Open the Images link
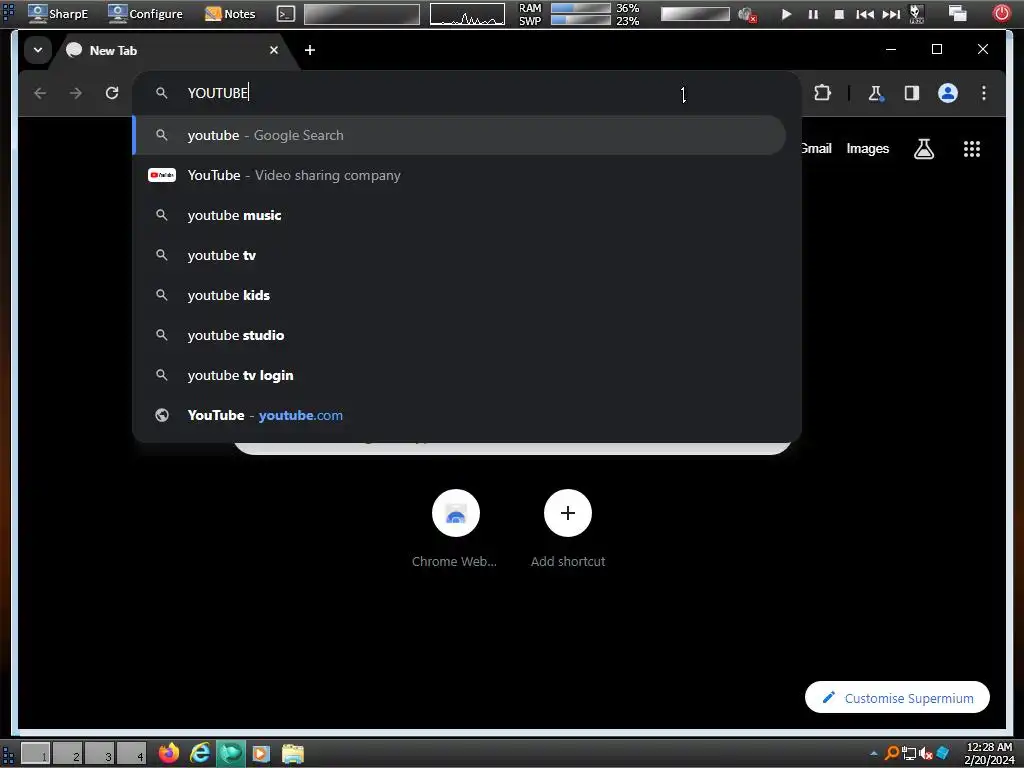1024x768 pixels. tap(867, 149)
